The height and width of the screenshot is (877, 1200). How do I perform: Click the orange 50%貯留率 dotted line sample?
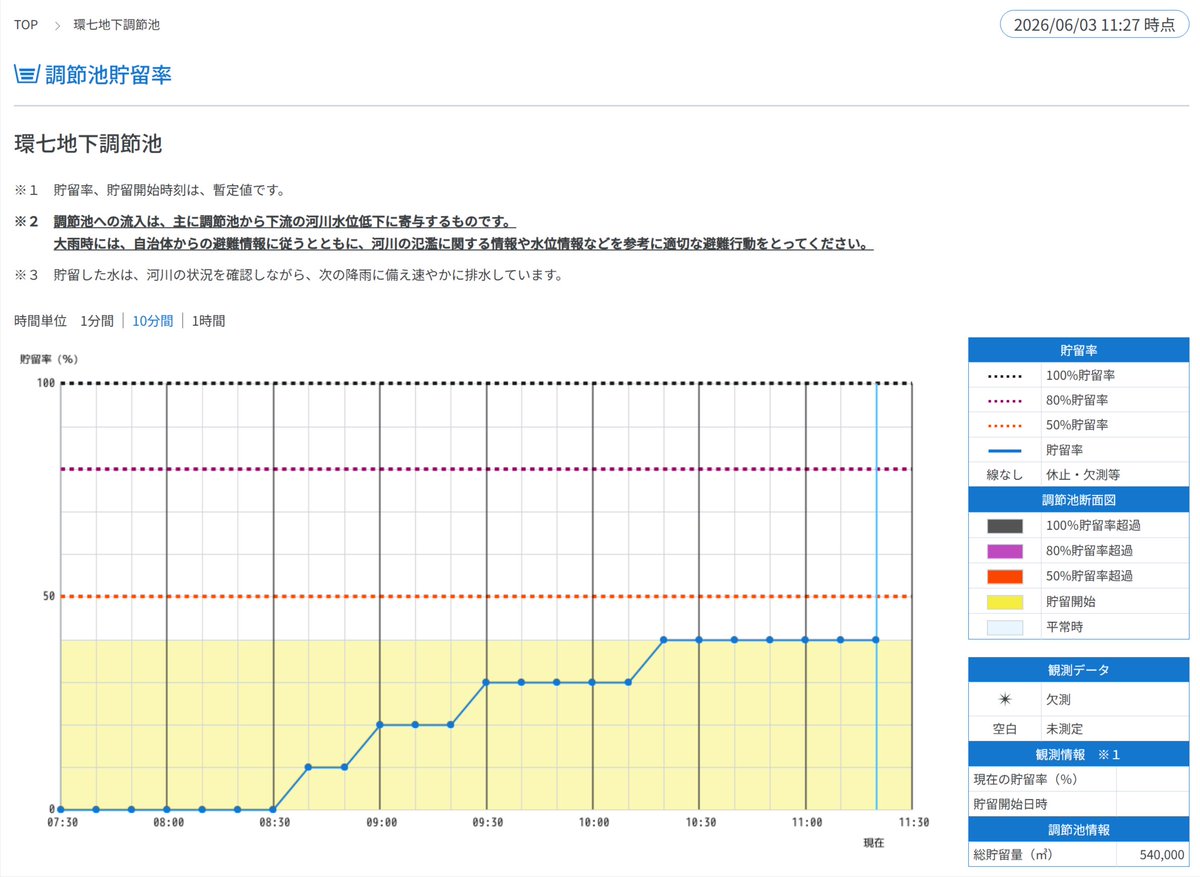(x=1004, y=425)
